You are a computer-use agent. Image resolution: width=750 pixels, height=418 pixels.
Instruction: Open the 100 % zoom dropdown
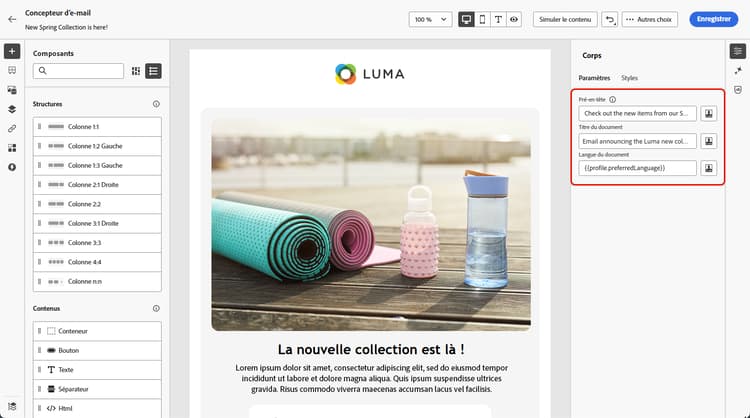click(430, 20)
